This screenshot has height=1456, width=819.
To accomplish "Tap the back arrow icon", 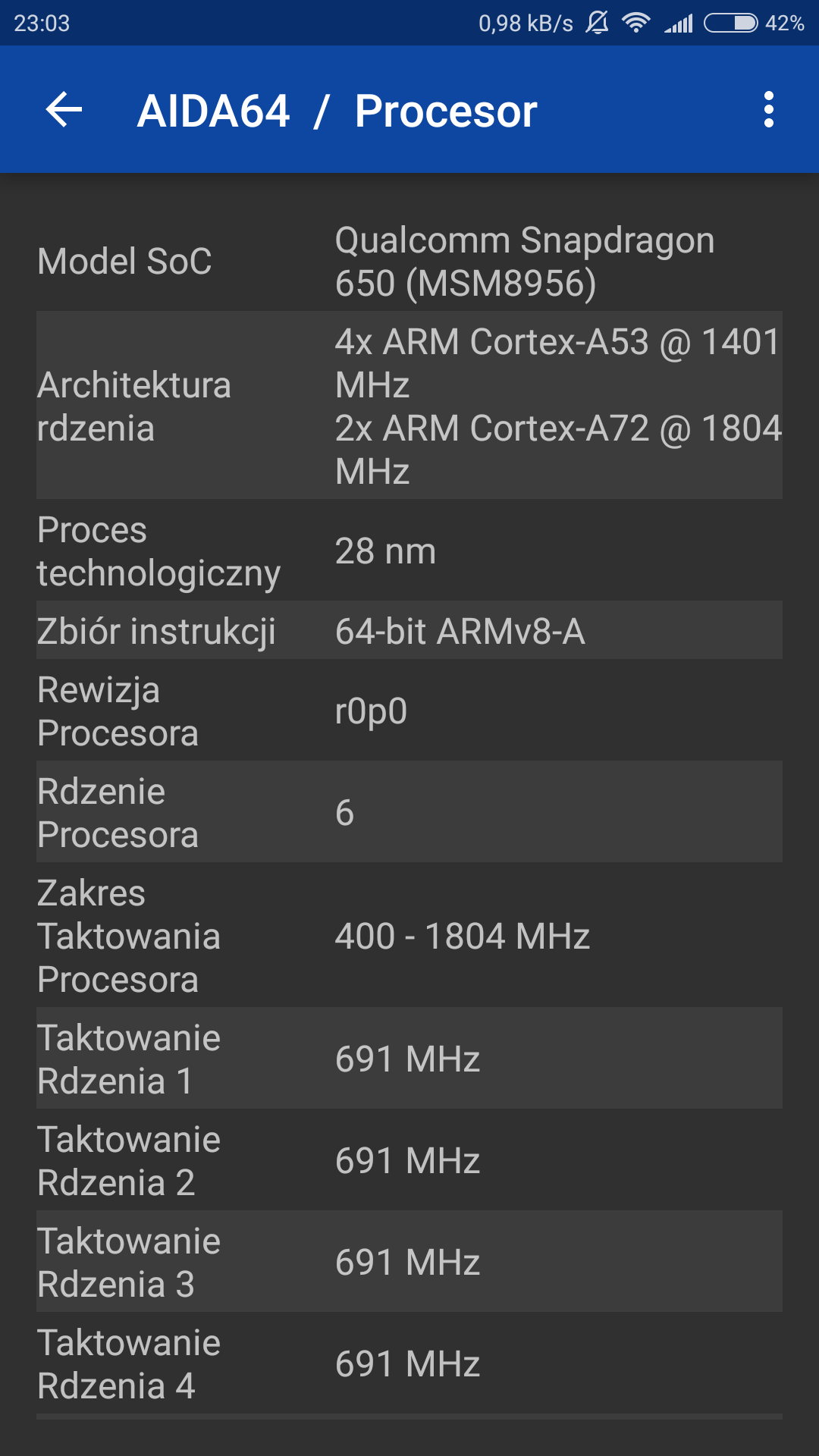I will (64, 110).
